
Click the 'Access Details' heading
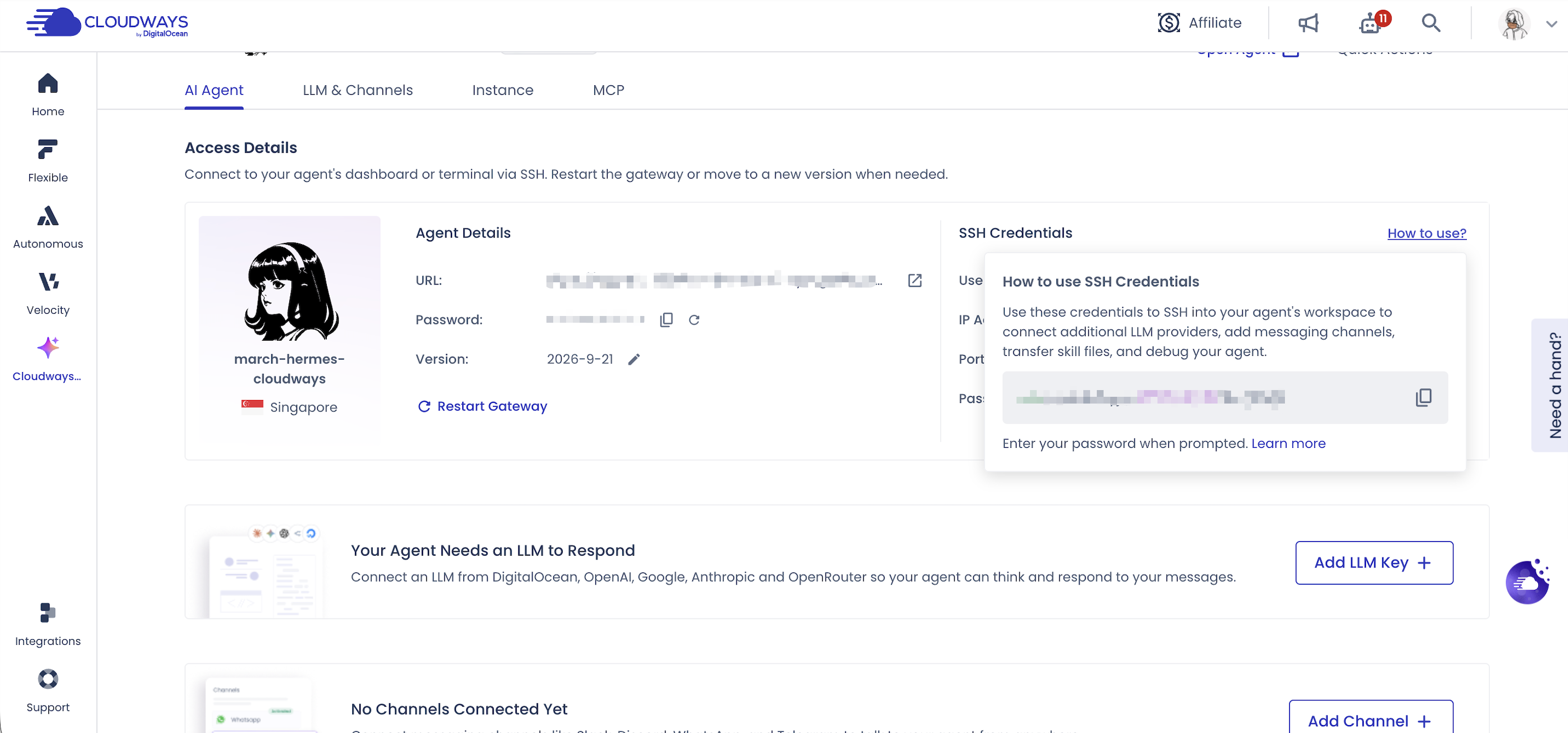240,148
